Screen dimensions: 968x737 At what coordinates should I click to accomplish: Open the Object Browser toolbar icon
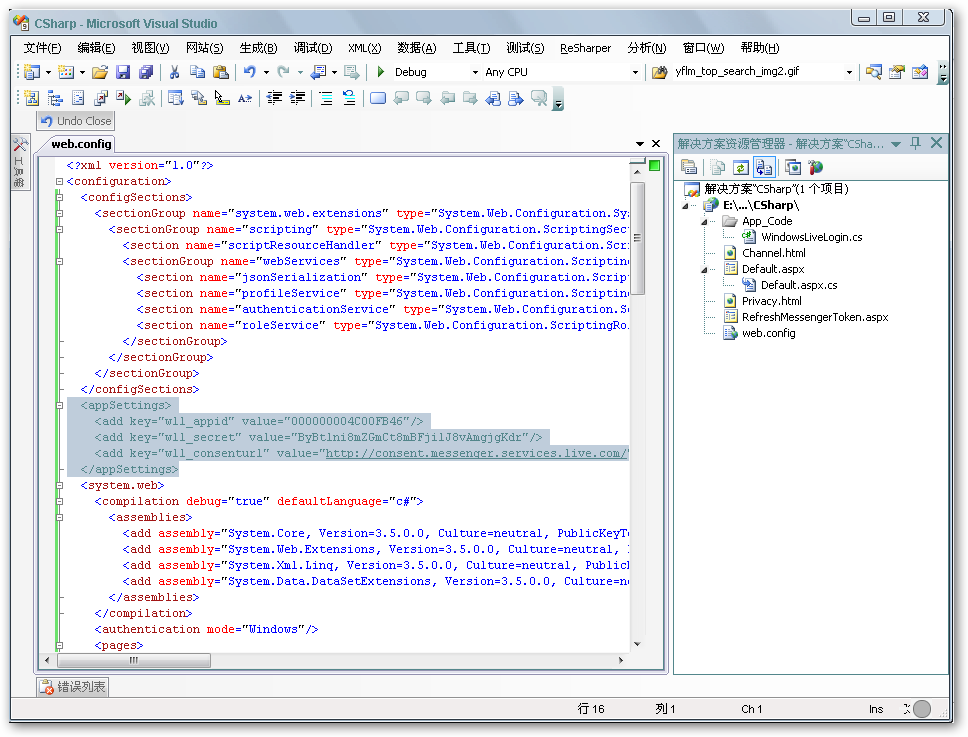(920, 72)
